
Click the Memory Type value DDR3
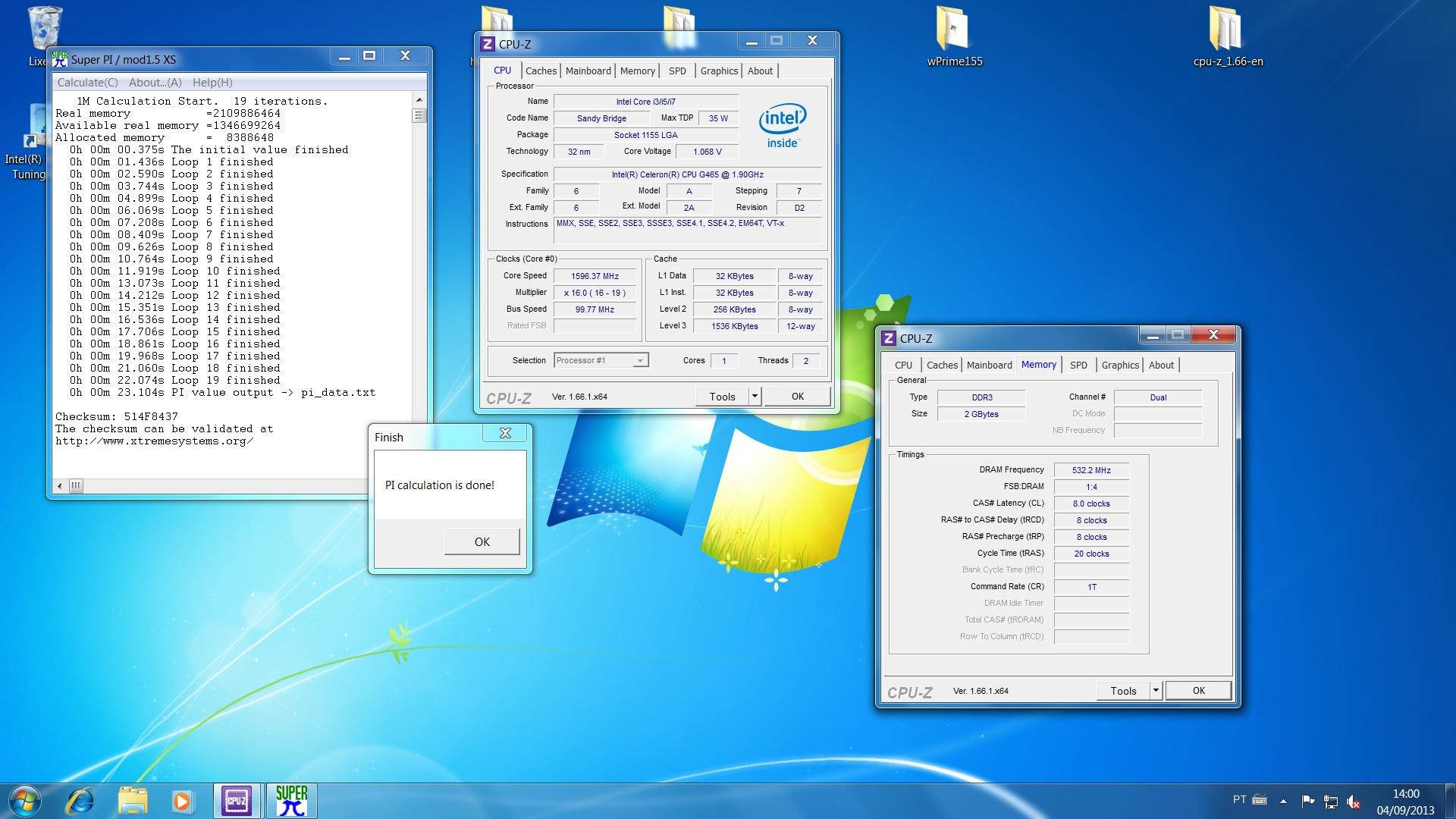coord(981,397)
